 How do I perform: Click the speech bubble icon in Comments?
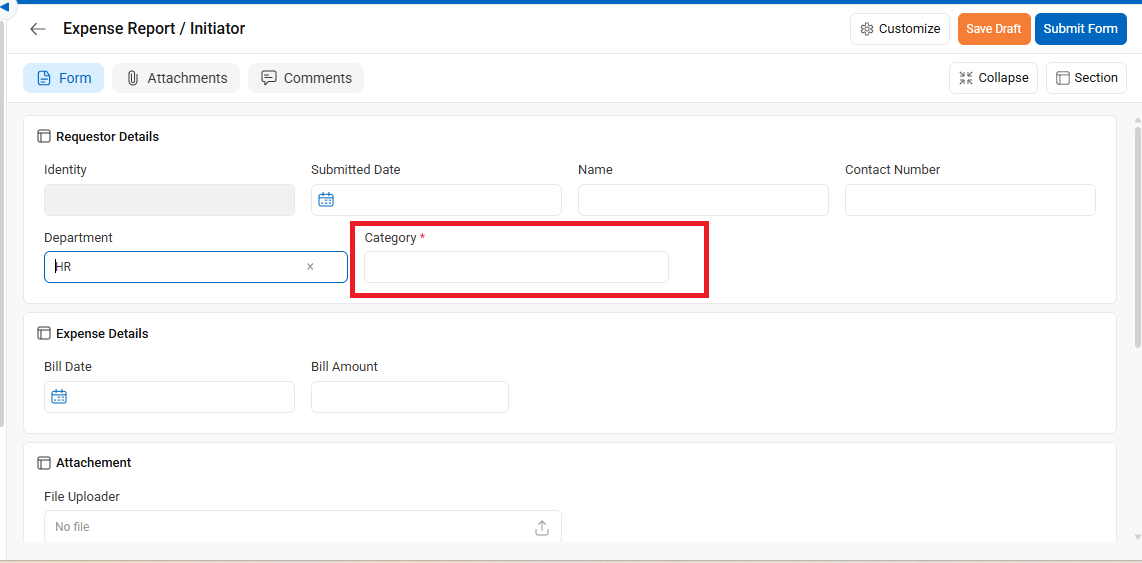click(269, 78)
